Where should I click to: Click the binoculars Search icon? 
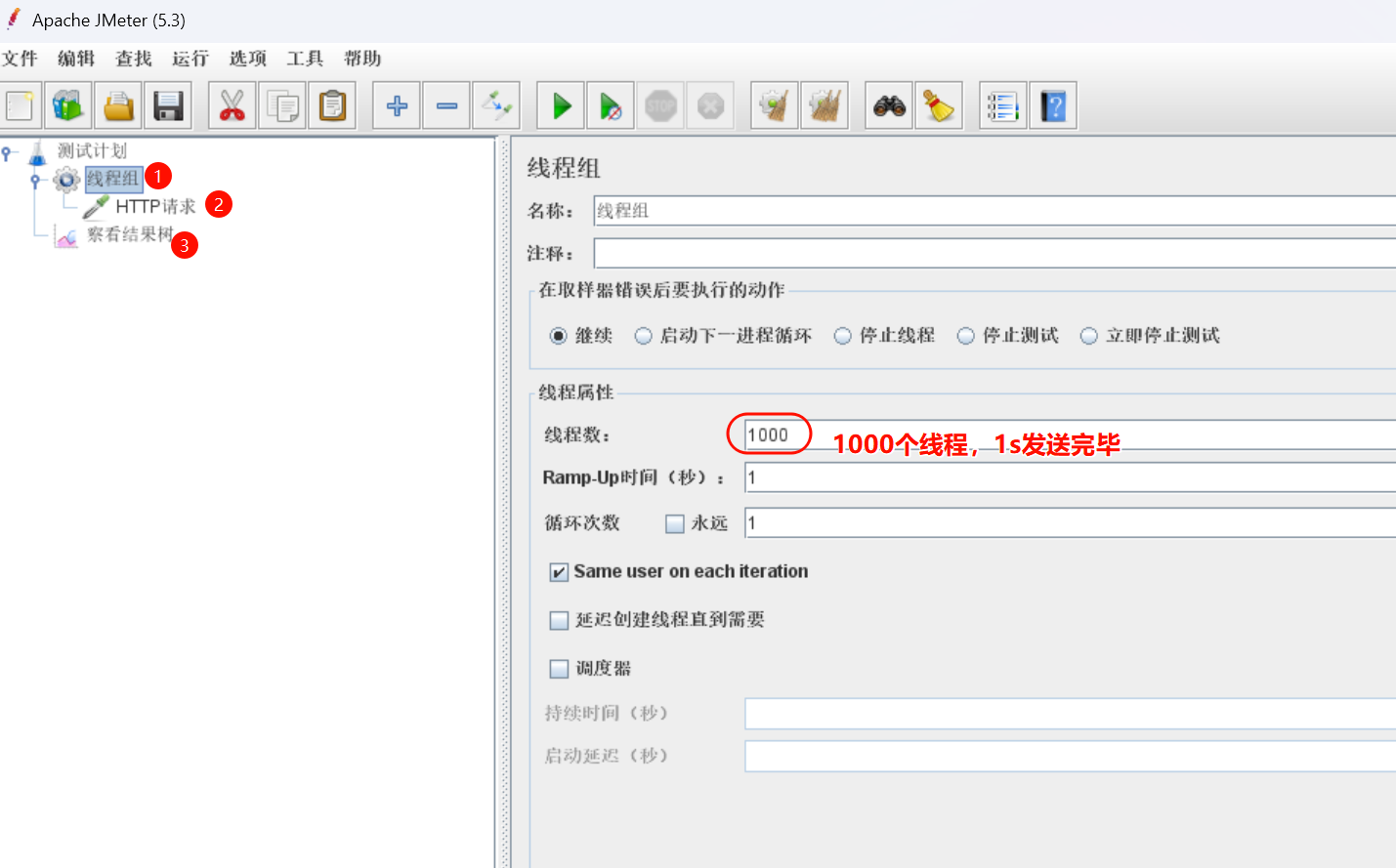(889, 105)
